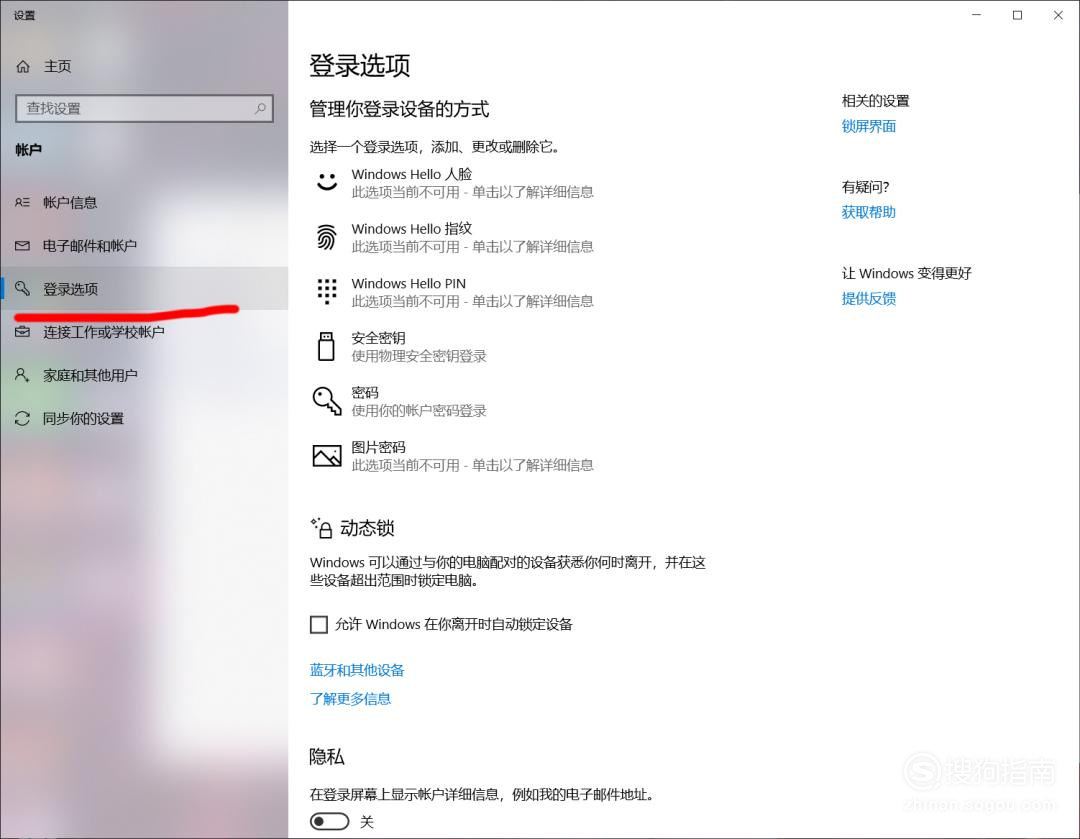Focus the 查找设置 search field

point(145,108)
